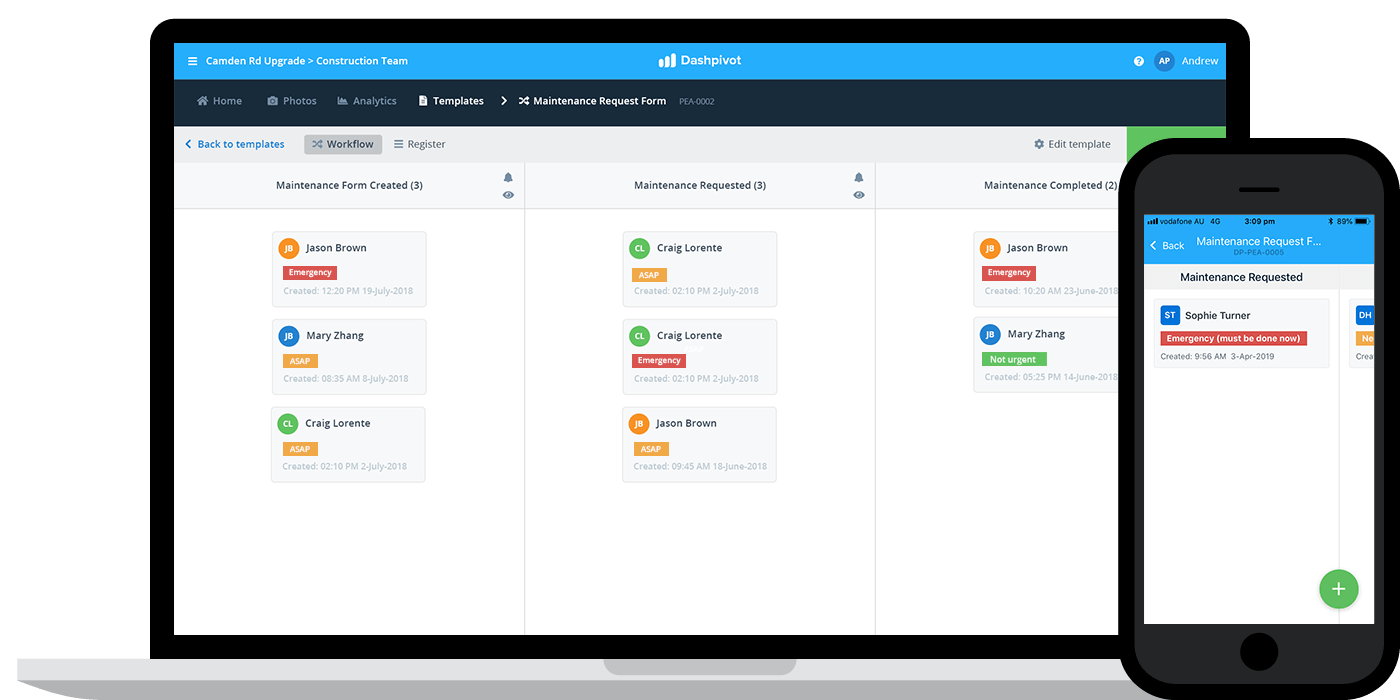
Task: Click Emergency tag on 19-July-2018 card
Action: point(310,273)
